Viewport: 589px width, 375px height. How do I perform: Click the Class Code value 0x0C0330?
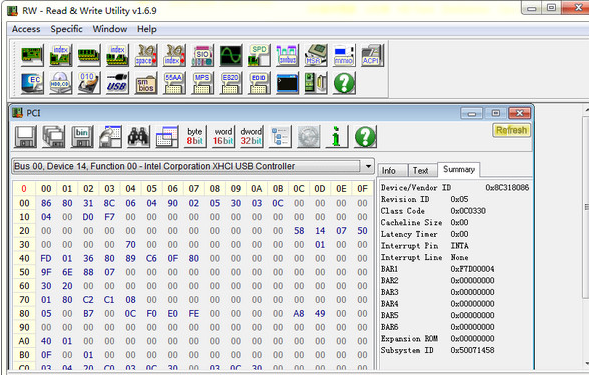pyautogui.click(x=468, y=211)
